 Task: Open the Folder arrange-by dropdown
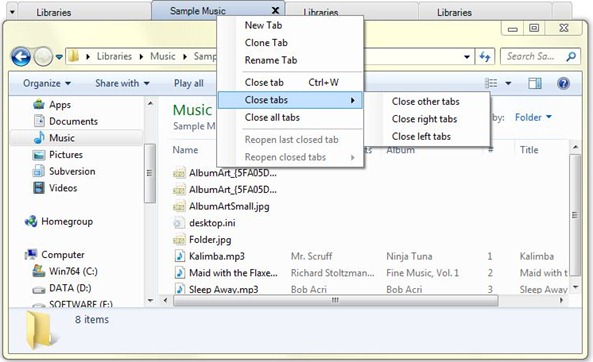tap(533, 117)
